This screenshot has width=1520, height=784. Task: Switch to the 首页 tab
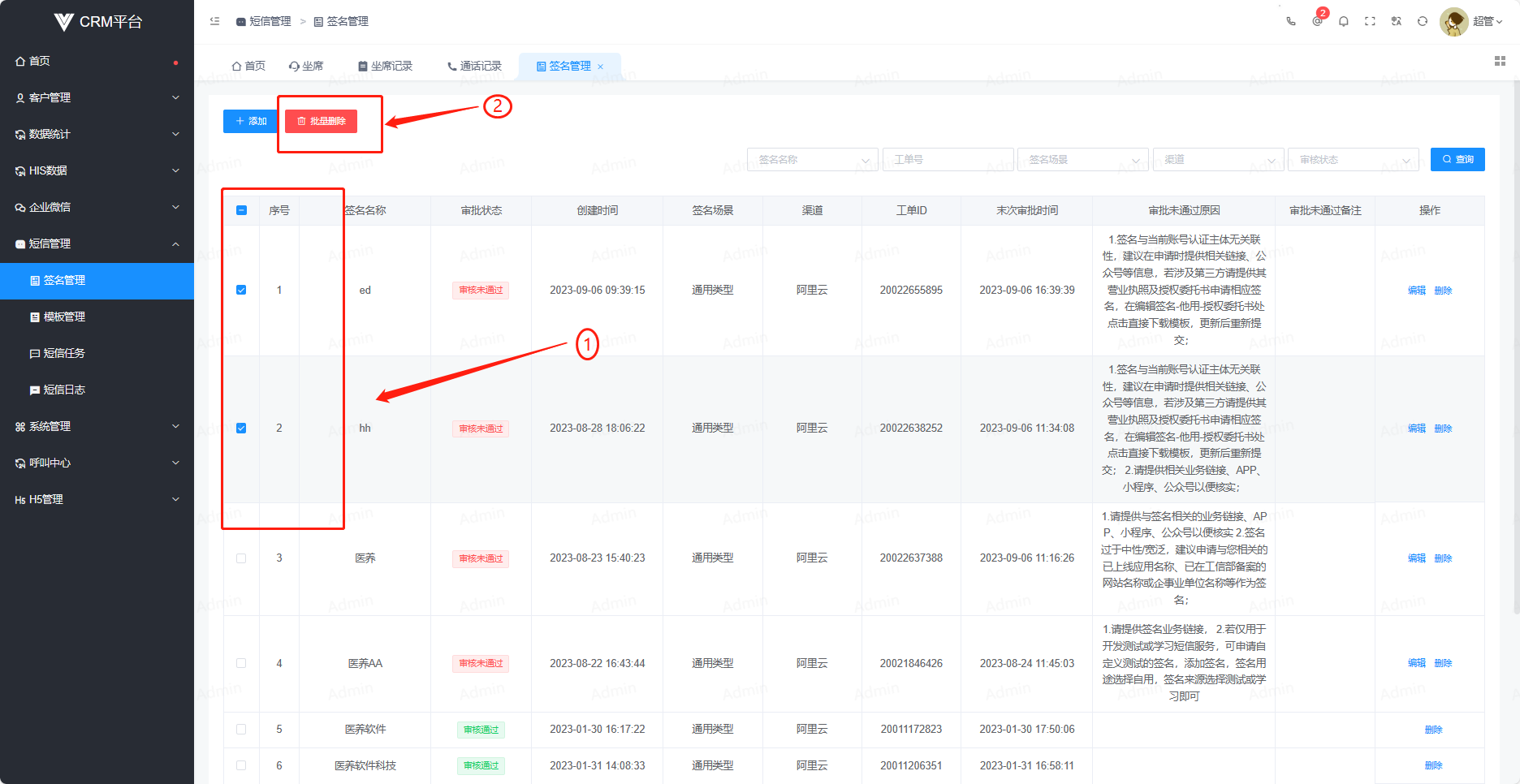[248, 66]
